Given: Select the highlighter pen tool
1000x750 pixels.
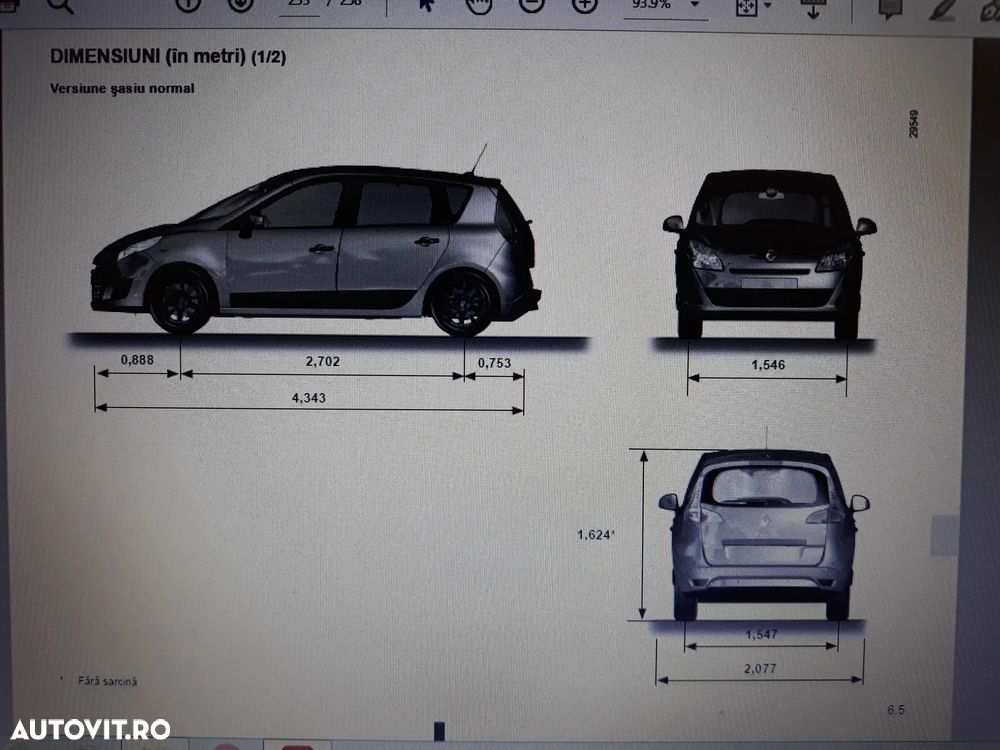Looking at the screenshot, I should click(942, 9).
